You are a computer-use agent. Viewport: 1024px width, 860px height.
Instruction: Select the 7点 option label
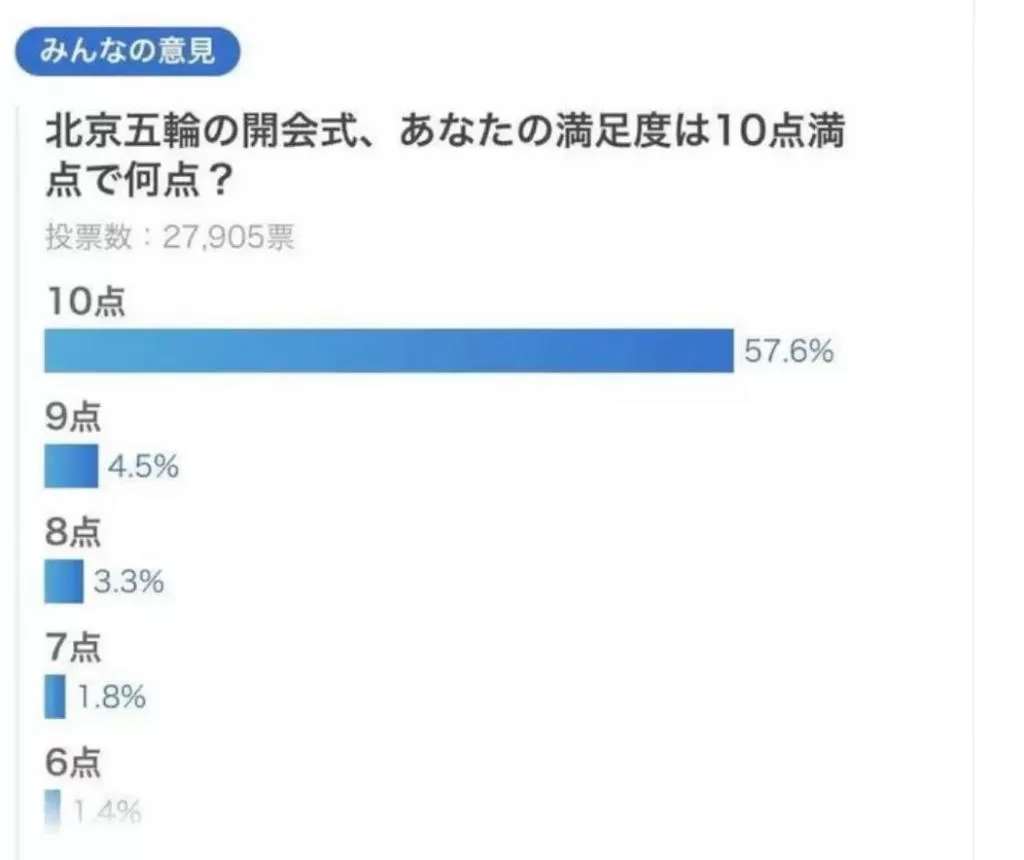click(72, 647)
